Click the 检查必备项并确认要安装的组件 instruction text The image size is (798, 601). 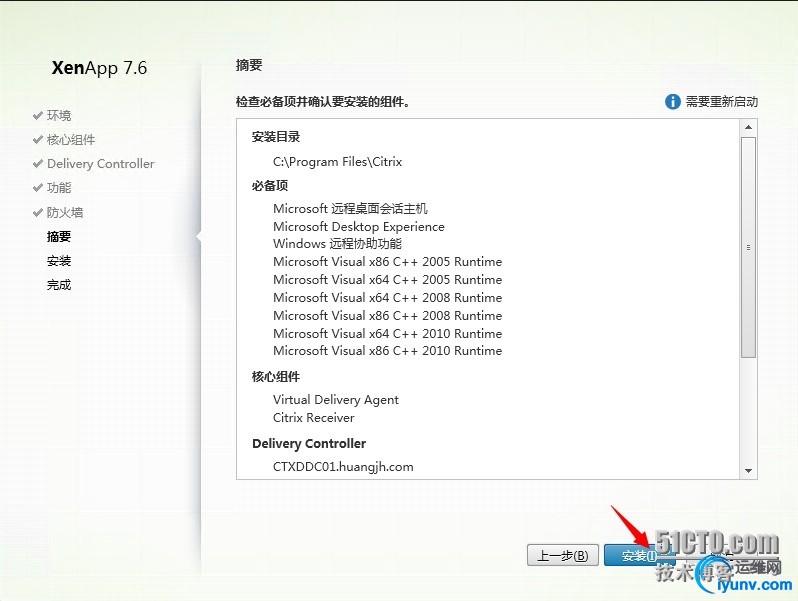click(x=323, y=102)
